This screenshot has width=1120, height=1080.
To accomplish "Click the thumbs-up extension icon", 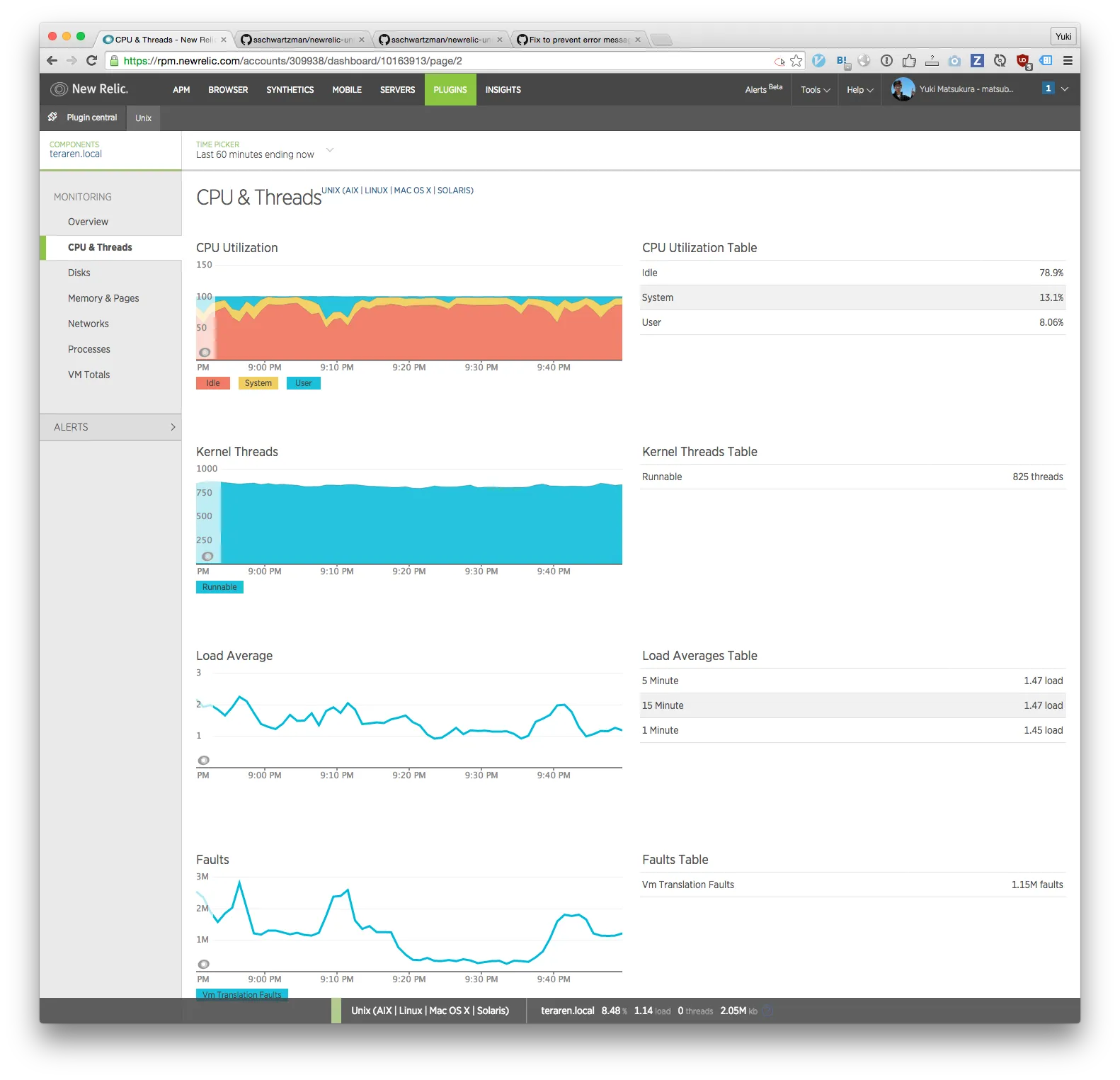I will tap(909, 61).
